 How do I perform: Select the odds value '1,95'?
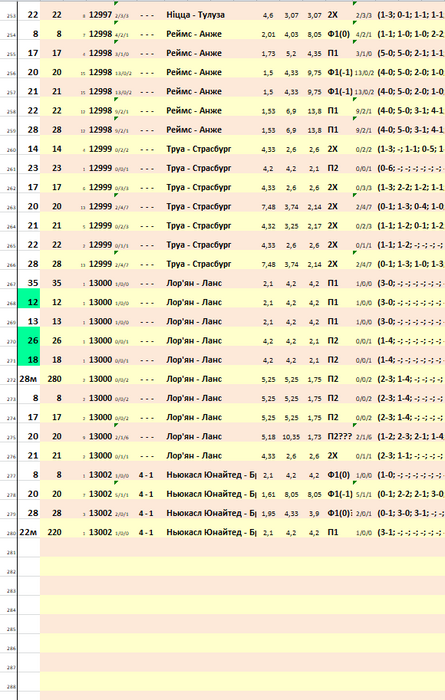[268, 514]
